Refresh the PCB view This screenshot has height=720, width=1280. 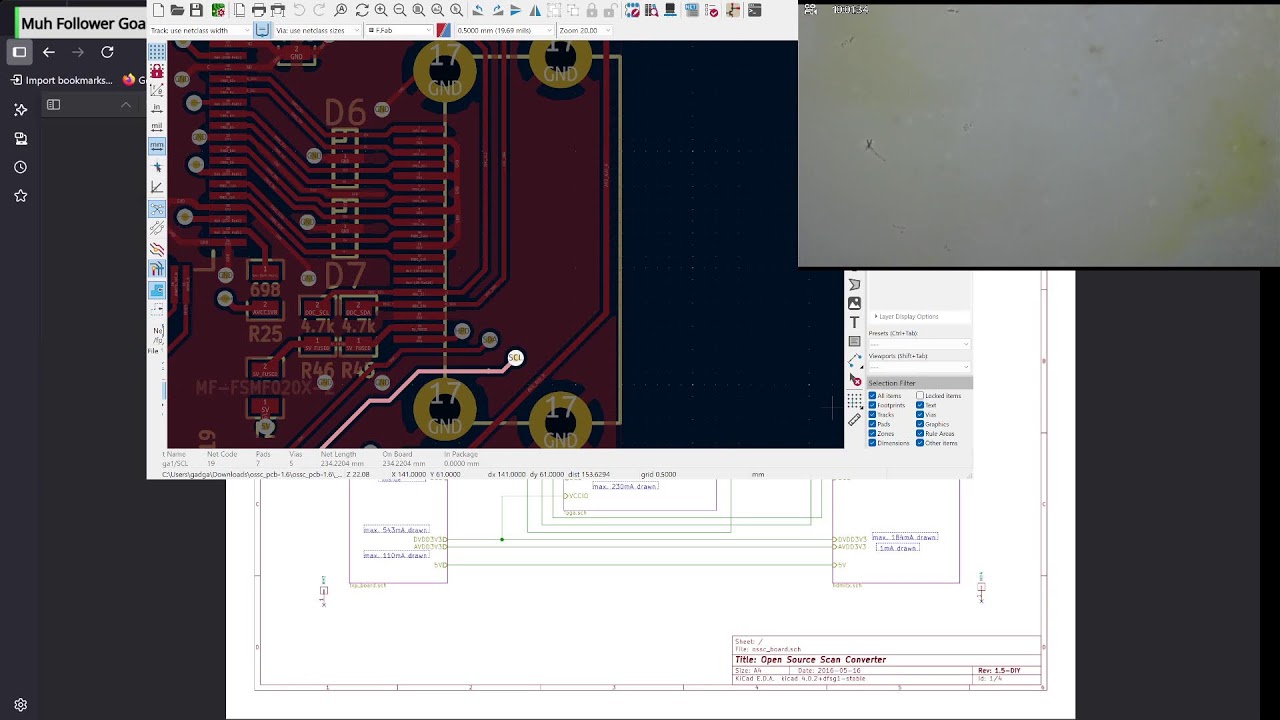[x=362, y=10]
